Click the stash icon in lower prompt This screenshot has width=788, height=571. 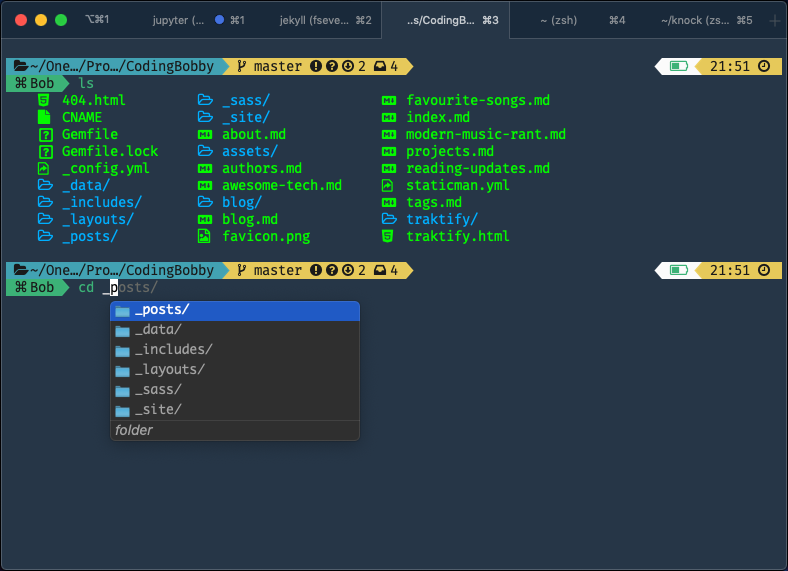(380, 270)
